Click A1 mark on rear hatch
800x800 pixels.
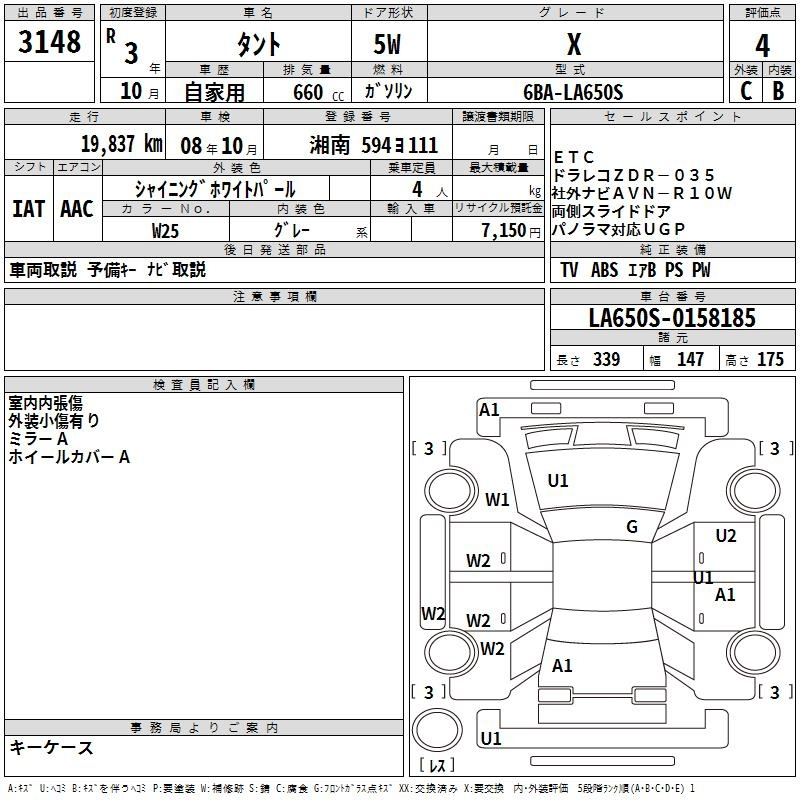click(x=562, y=666)
